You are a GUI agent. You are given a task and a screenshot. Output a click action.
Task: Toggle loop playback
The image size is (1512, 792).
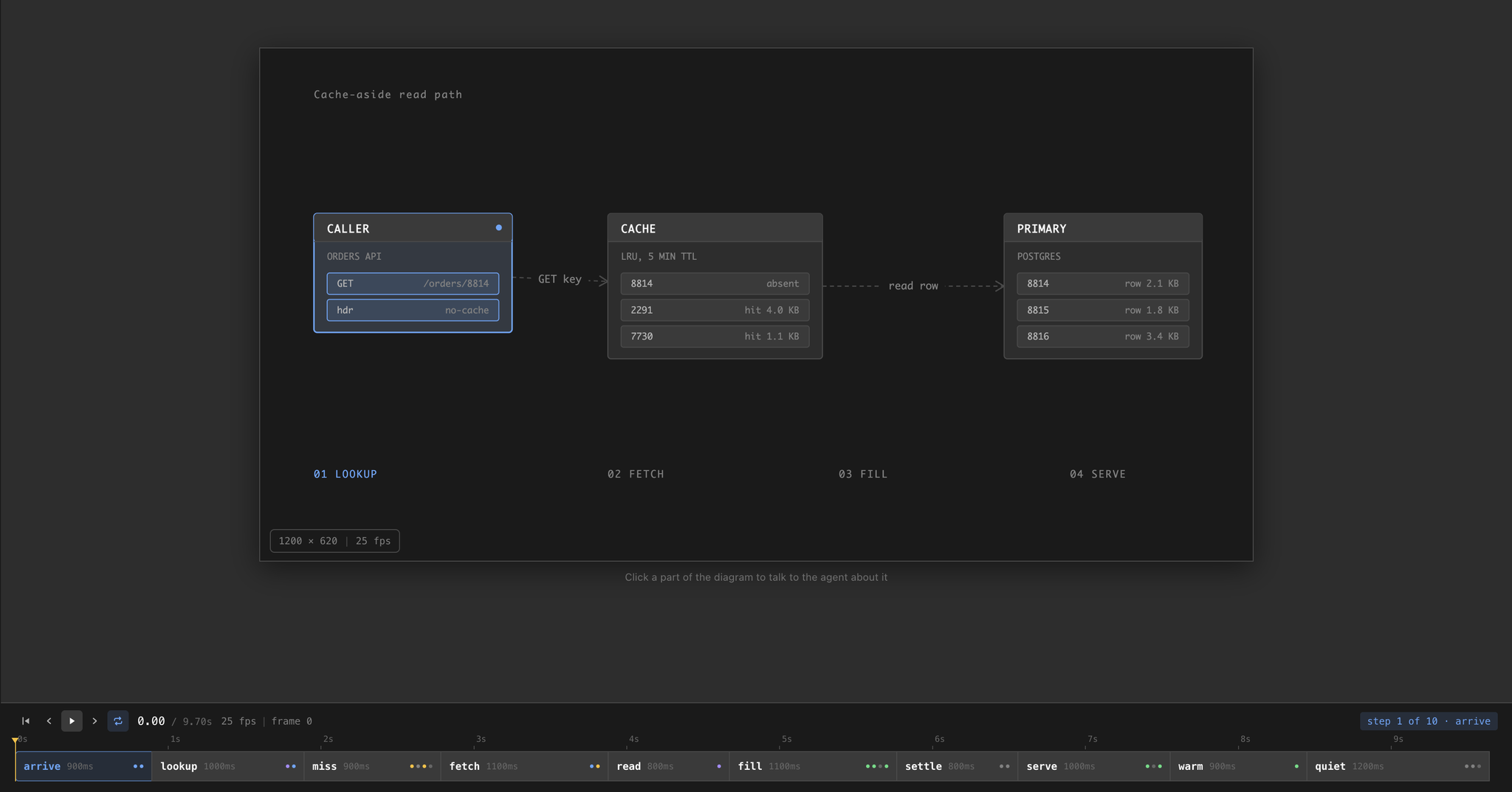tap(118, 721)
